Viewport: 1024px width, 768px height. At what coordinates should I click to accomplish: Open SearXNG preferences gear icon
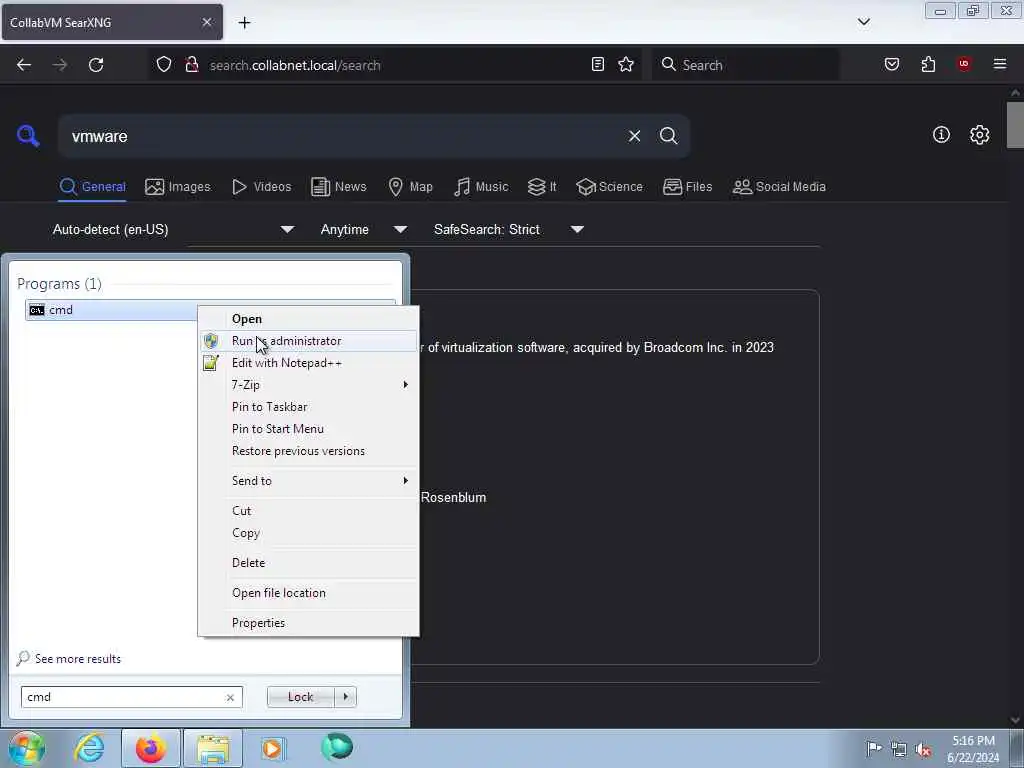[979, 135]
